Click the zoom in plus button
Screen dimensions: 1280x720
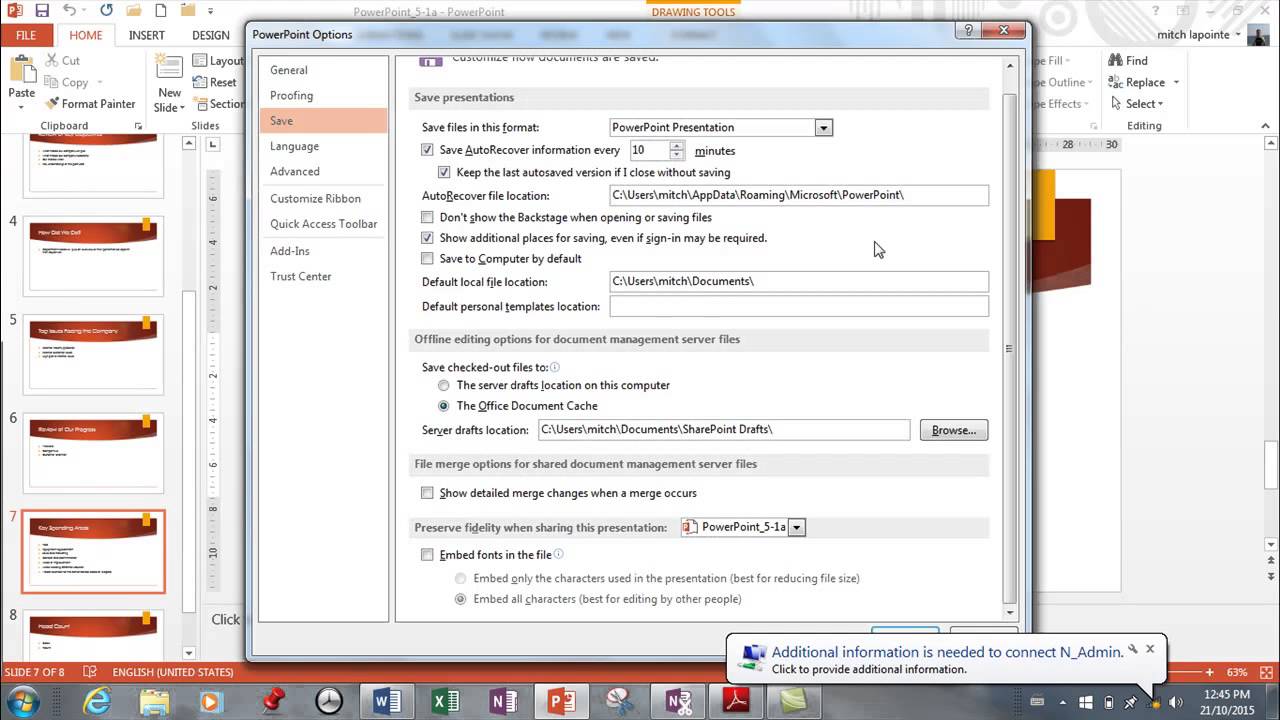tap(1210, 672)
